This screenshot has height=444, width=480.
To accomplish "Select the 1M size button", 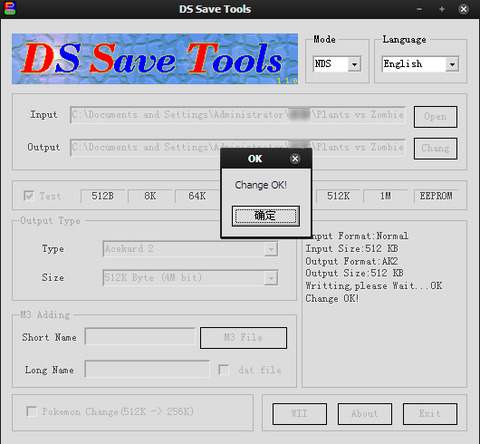I will [386, 196].
